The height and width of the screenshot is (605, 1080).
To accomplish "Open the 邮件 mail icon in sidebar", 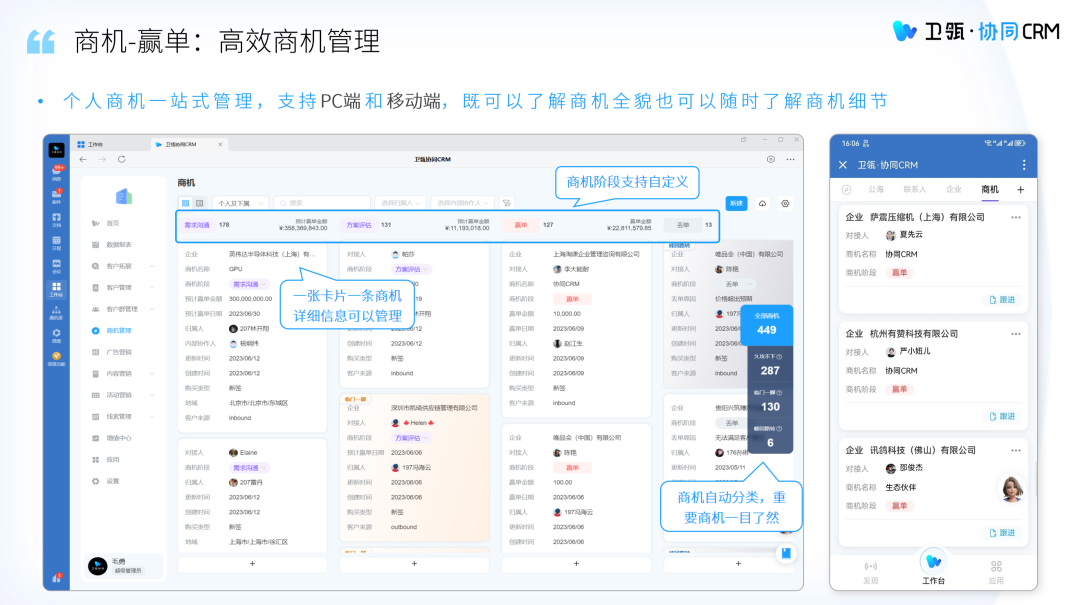I will pyautogui.click(x=57, y=195).
